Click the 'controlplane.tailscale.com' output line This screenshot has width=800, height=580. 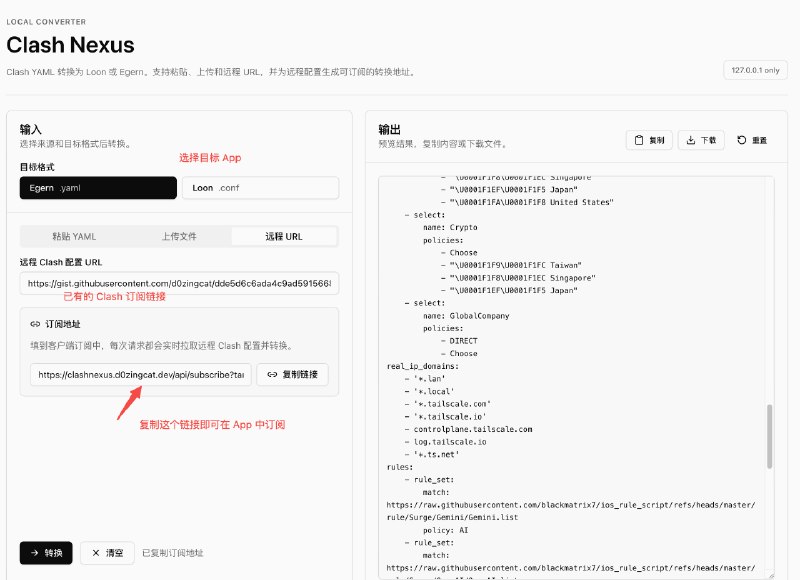[473, 430]
